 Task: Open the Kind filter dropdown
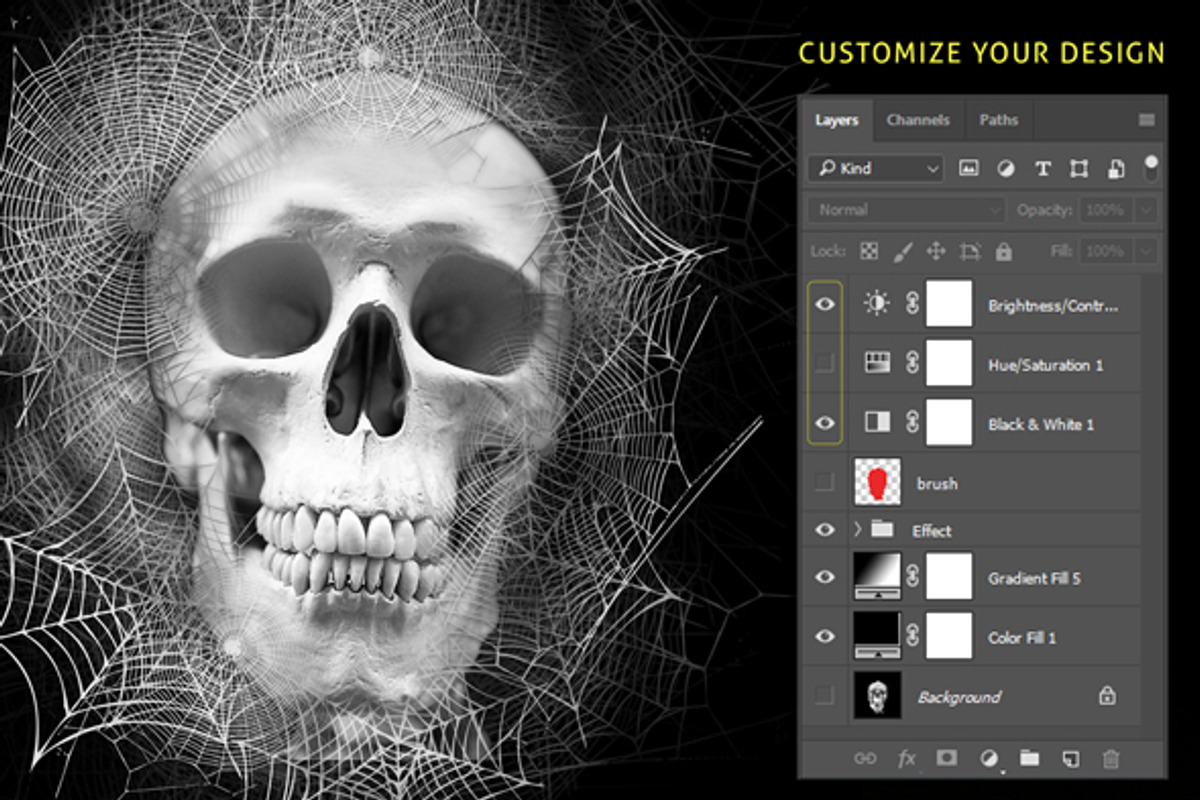coord(876,169)
